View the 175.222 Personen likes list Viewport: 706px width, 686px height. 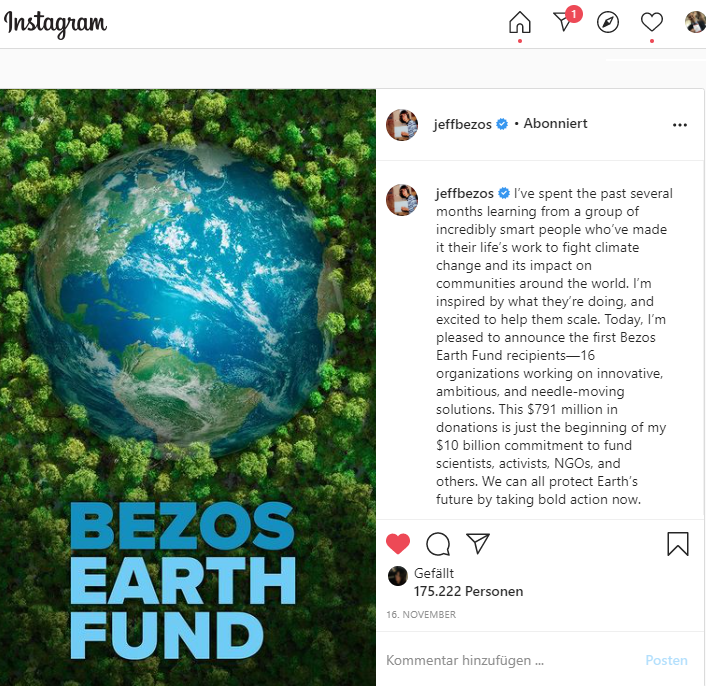[468, 591]
